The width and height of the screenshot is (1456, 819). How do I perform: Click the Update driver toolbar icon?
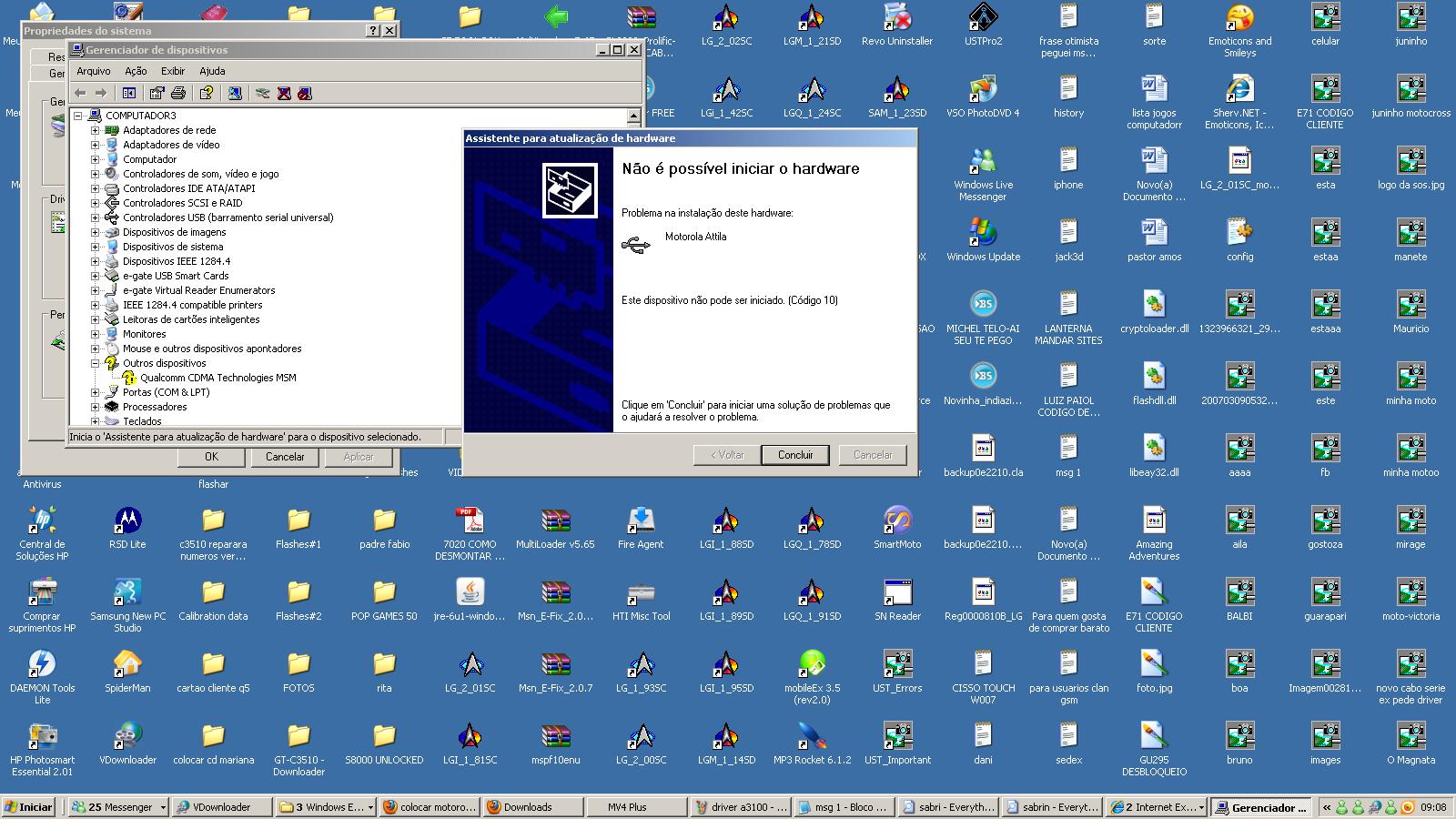pos(263,93)
